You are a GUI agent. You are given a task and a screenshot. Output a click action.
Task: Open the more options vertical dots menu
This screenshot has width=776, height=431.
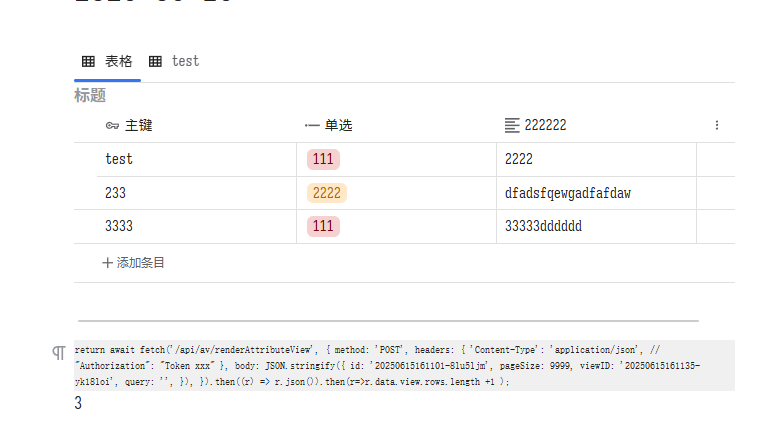click(716, 125)
